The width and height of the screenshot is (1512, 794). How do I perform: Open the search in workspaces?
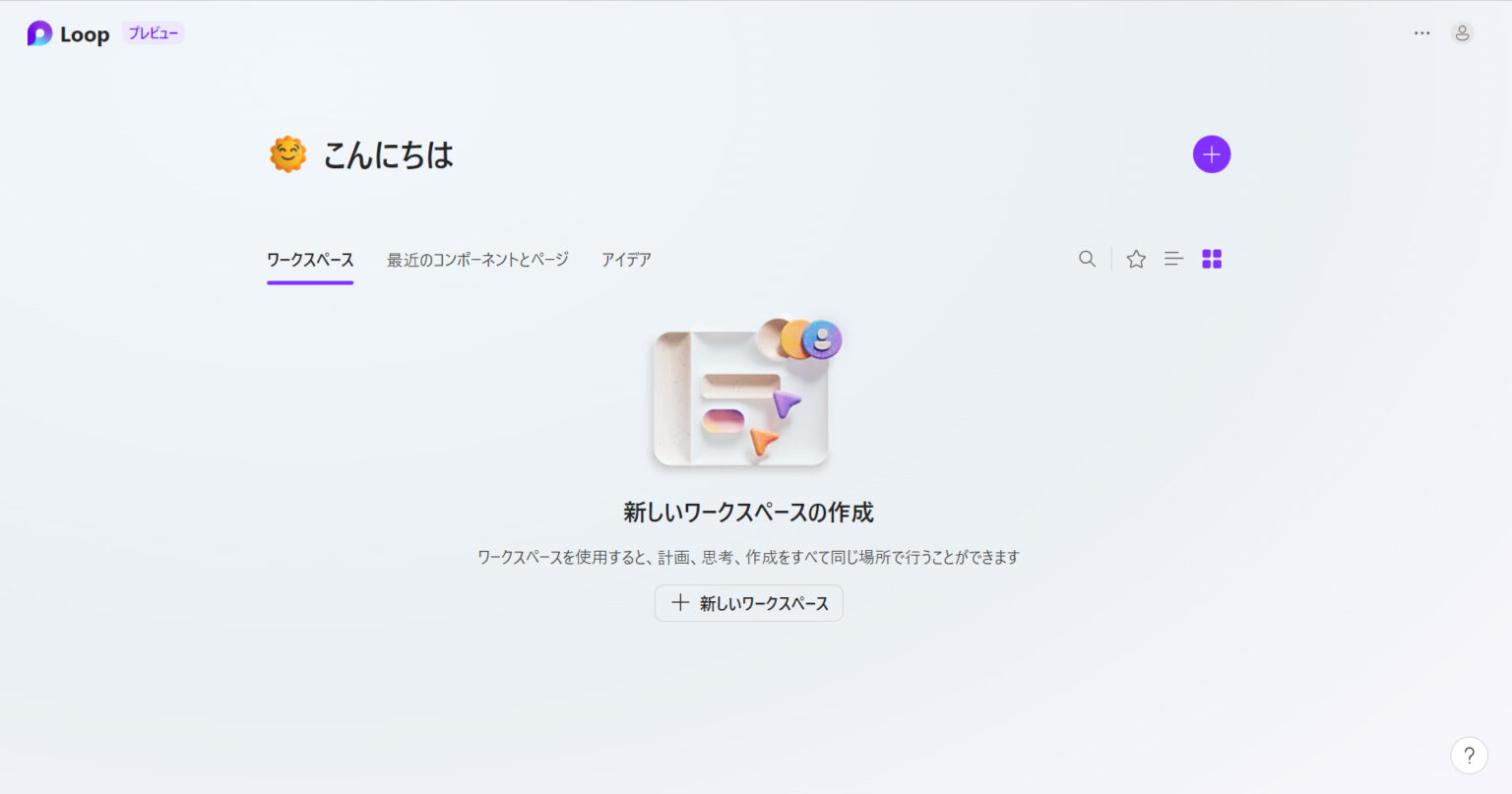click(x=1087, y=258)
